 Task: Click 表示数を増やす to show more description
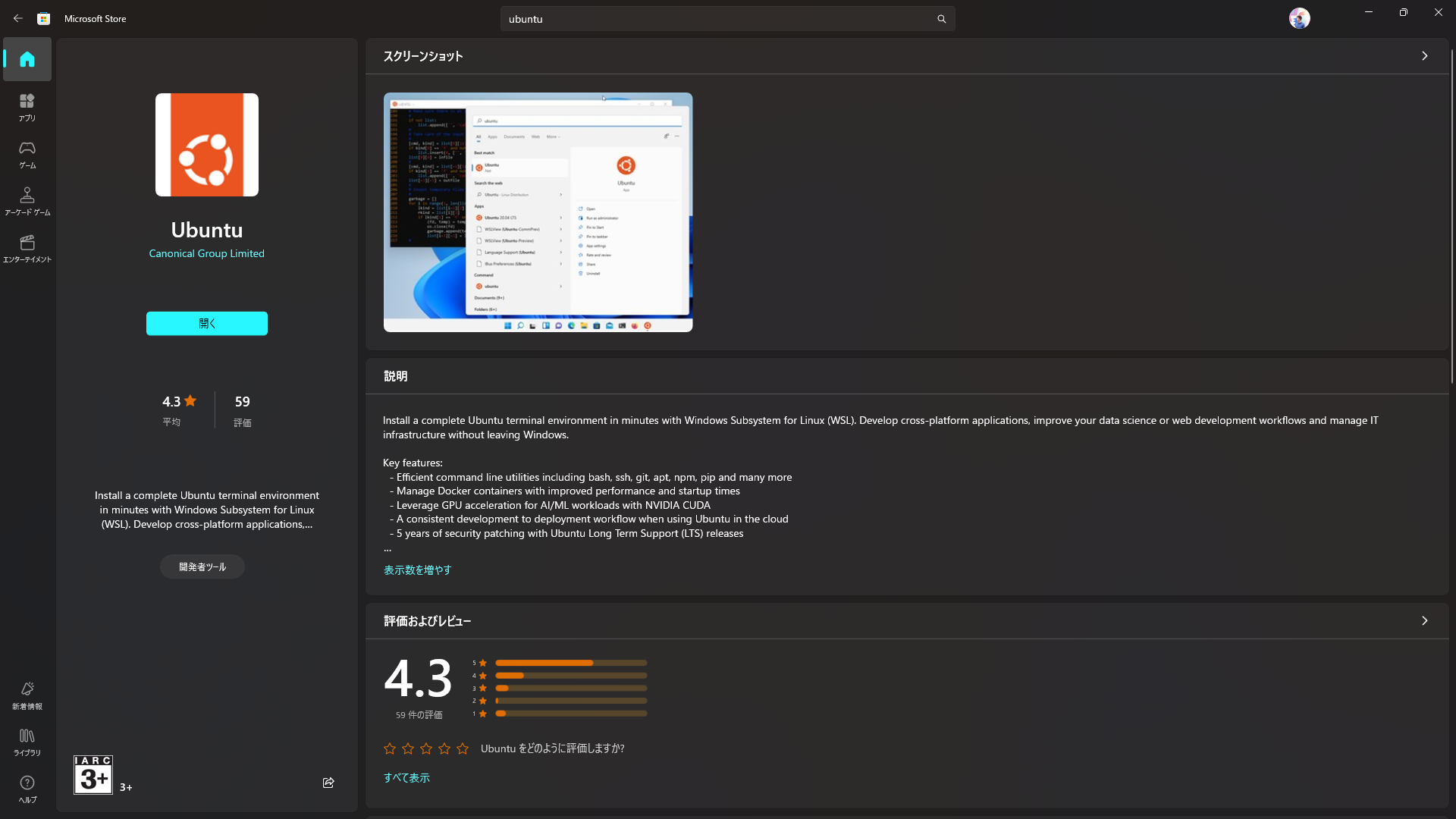(416, 570)
